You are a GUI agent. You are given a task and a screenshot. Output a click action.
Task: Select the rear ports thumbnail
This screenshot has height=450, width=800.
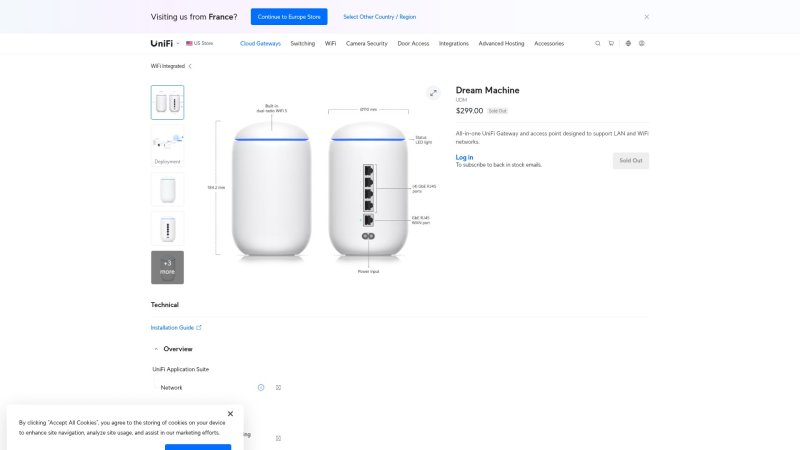pyautogui.click(x=167, y=229)
